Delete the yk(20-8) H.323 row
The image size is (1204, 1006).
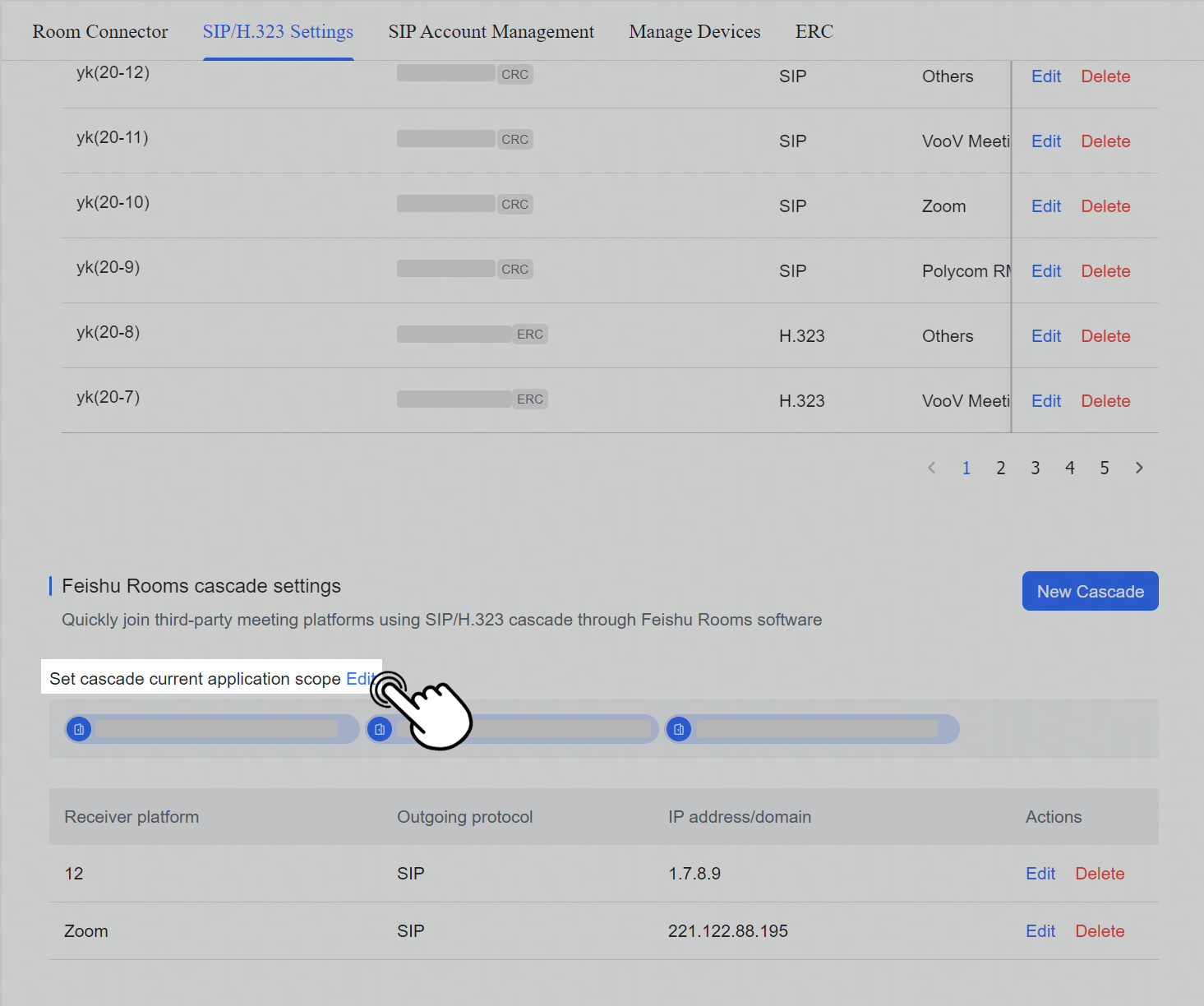pos(1105,336)
